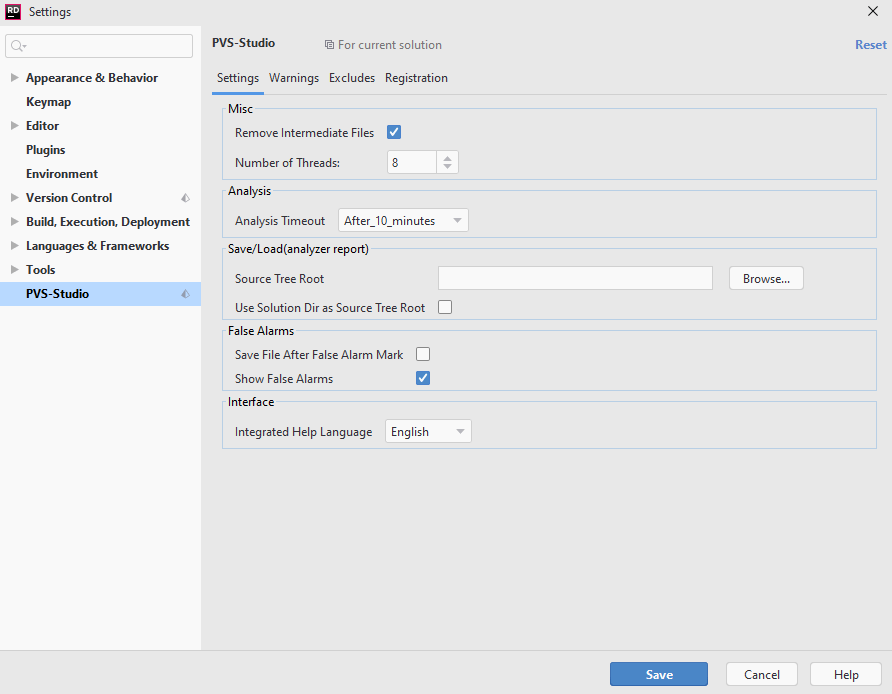892x694 pixels.
Task: Decrease Number of Threads with down arrow
Action: (447, 167)
